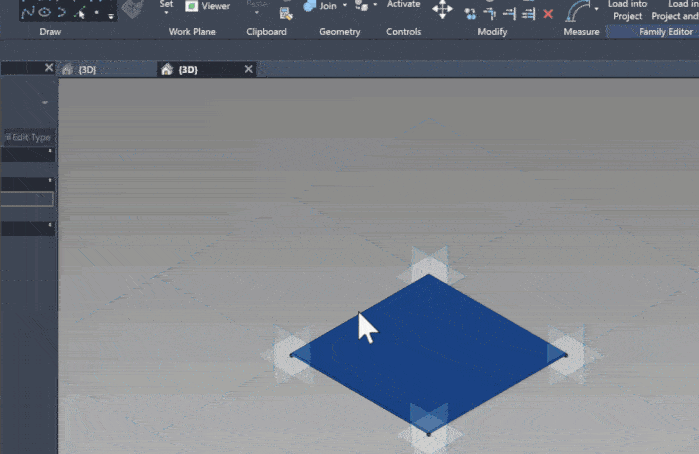Select Trim/Extend to Corner tool

[490, 14]
